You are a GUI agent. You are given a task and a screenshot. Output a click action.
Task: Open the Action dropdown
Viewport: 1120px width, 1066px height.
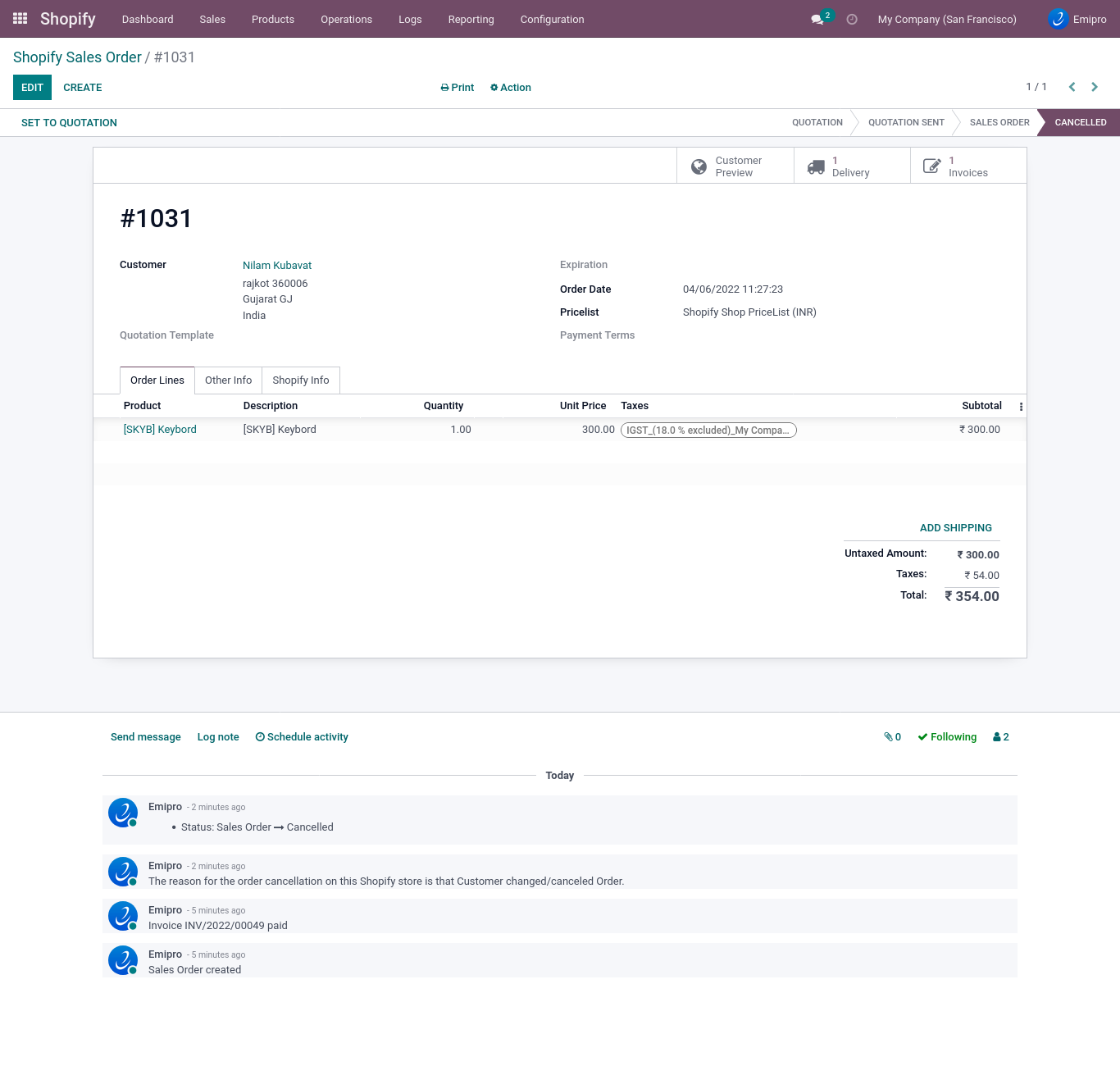[511, 88]
